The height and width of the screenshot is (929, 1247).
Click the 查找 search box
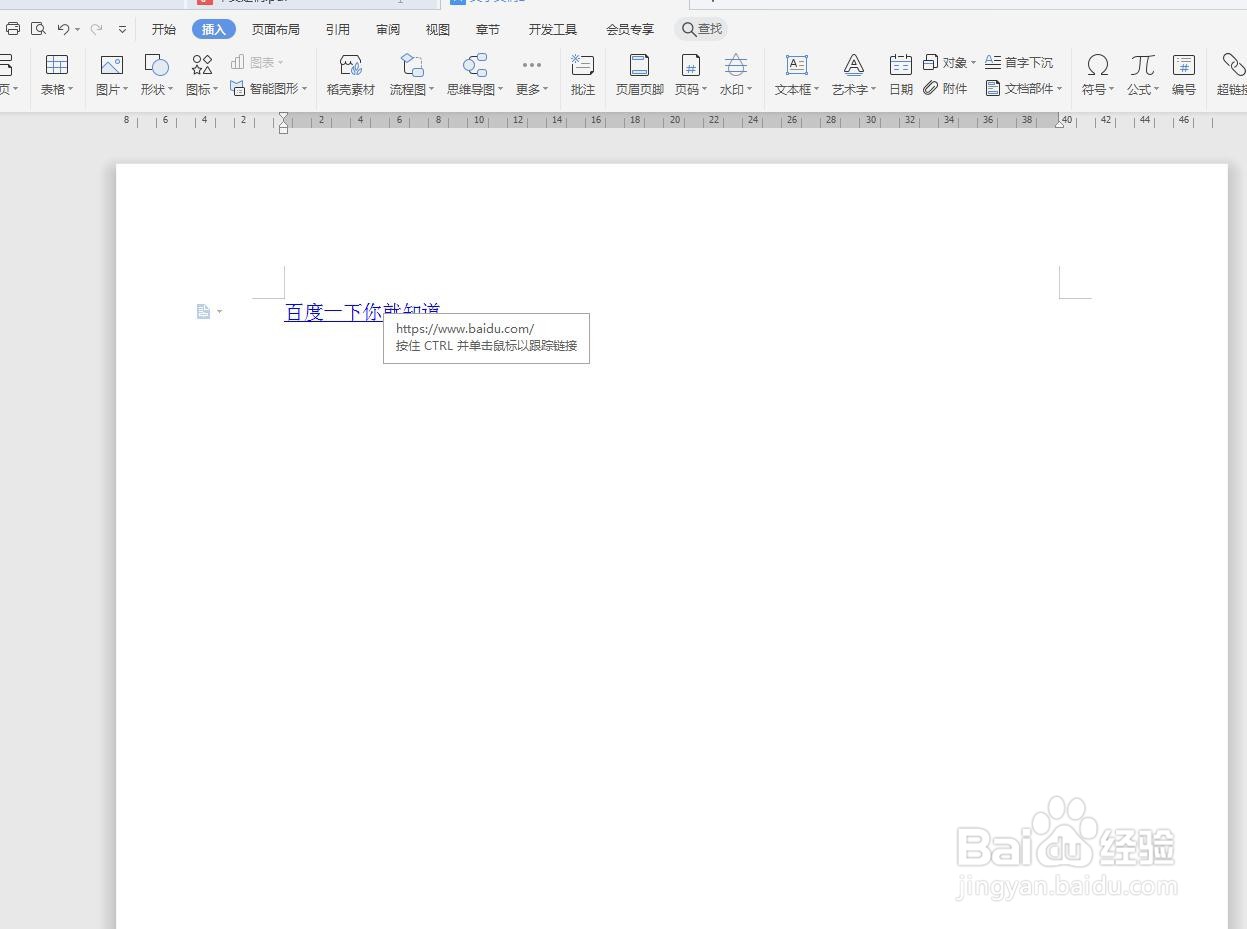702,29
